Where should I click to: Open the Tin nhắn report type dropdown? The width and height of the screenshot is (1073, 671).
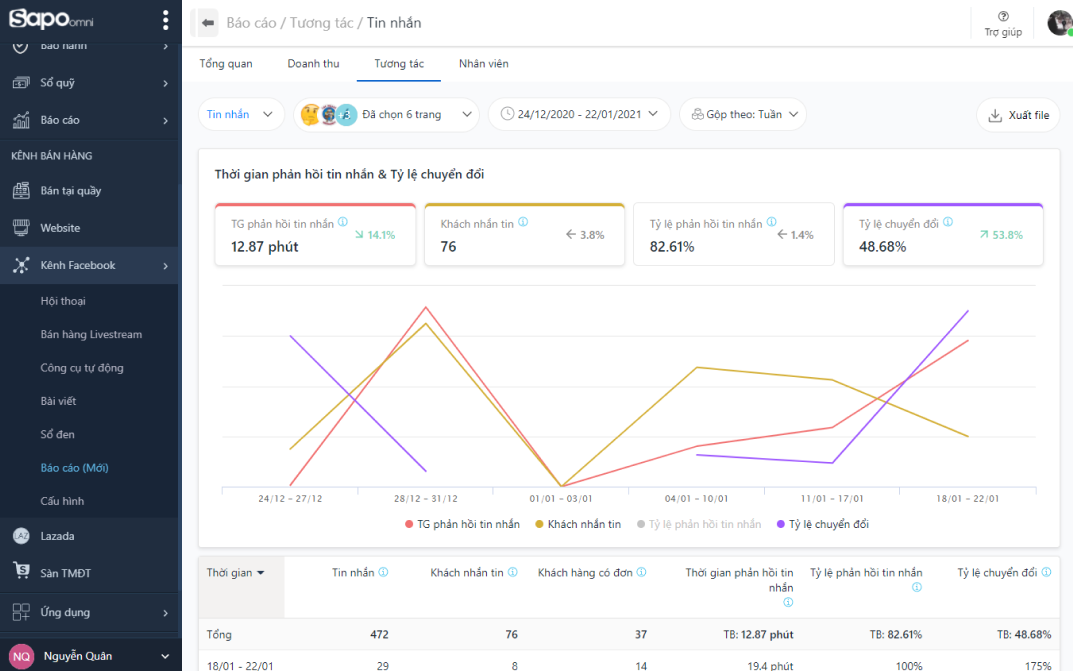click(x=240, y=115)
